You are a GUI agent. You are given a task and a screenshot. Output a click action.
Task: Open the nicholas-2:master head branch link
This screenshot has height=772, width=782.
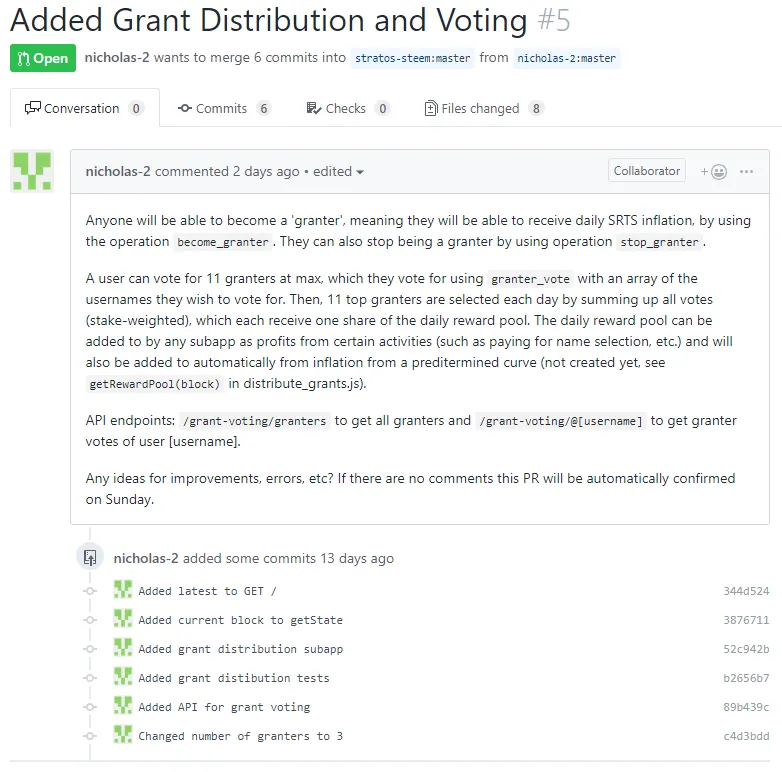click(567, 58)
